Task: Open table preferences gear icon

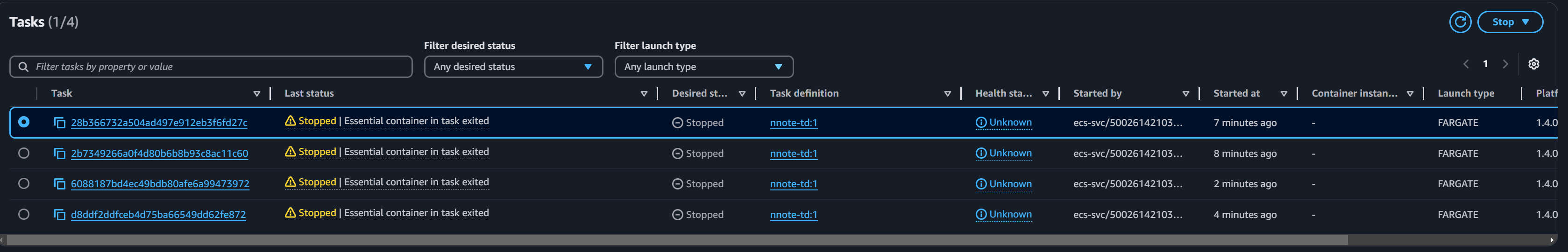Action: (1533, 64)
